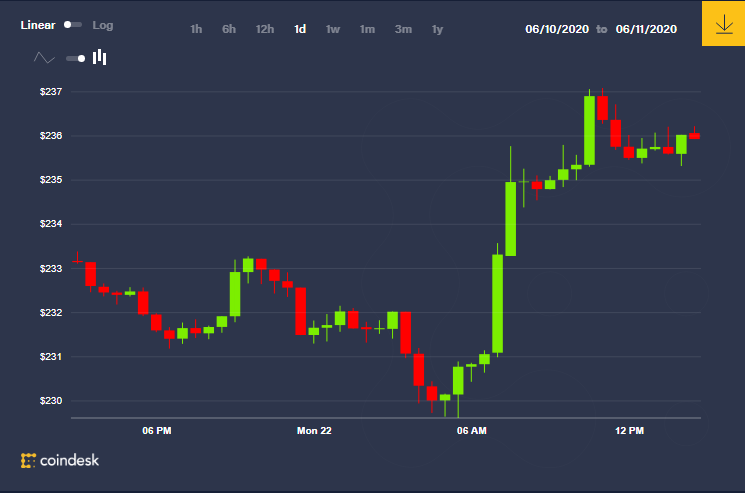The height and width of the screenshot is (493, 745).
Task: Switch to the 1y time range
Action: (x=437, y=29)
